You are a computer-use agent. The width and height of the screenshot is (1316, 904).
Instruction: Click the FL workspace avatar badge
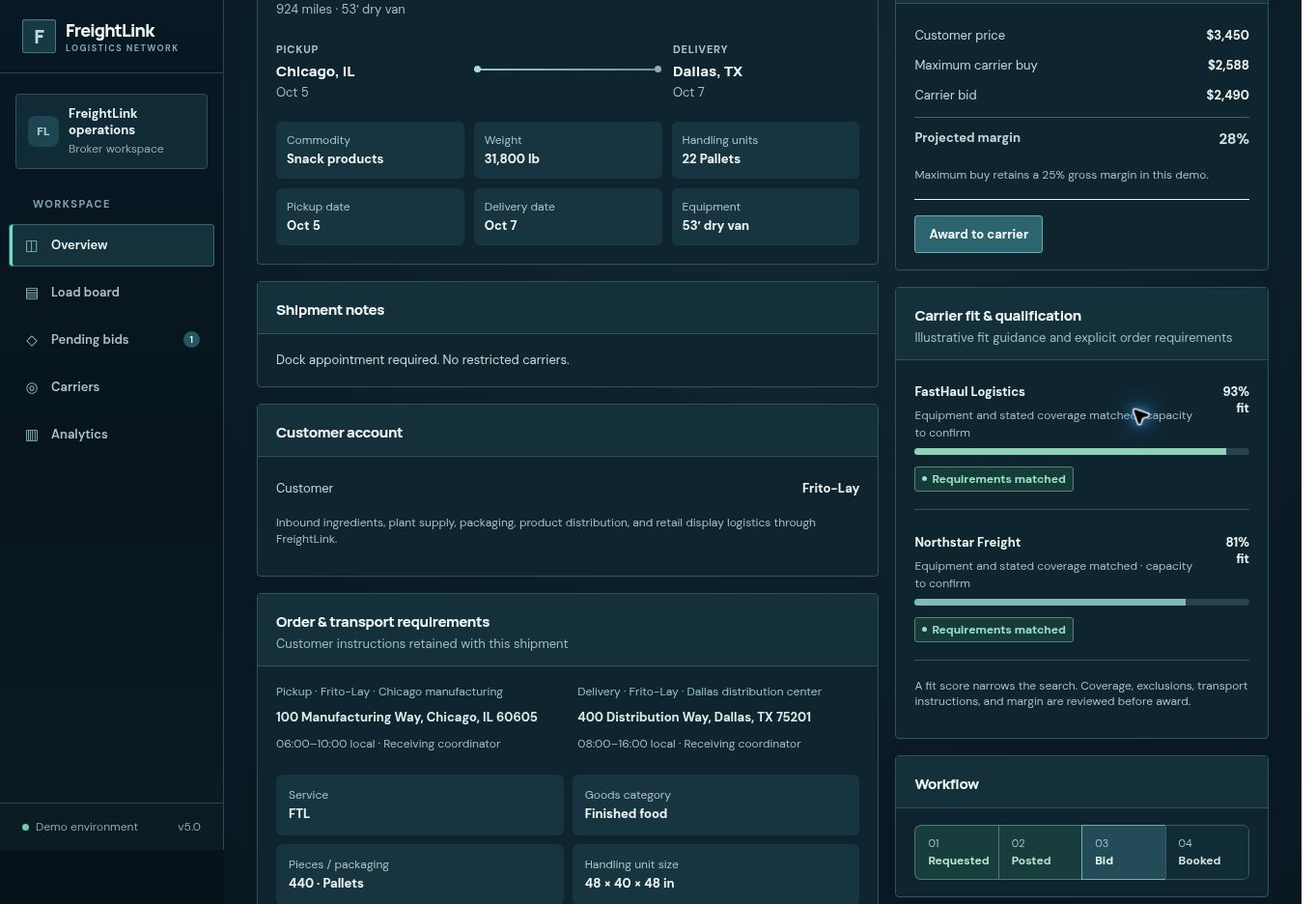tap(43, 131)
